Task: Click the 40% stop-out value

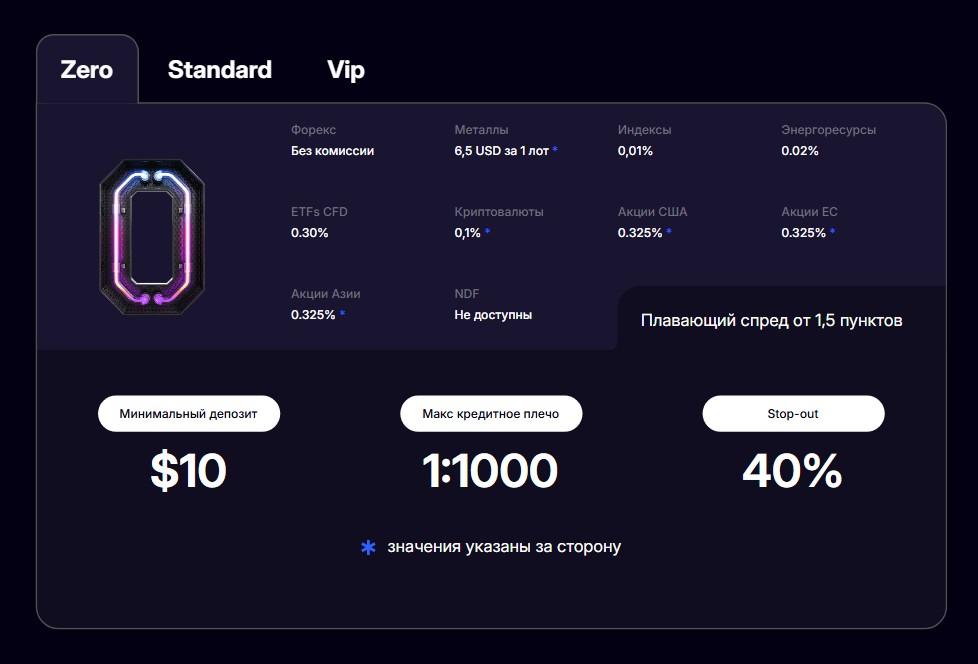Action: pyautogui.click(x=792, y=471)
